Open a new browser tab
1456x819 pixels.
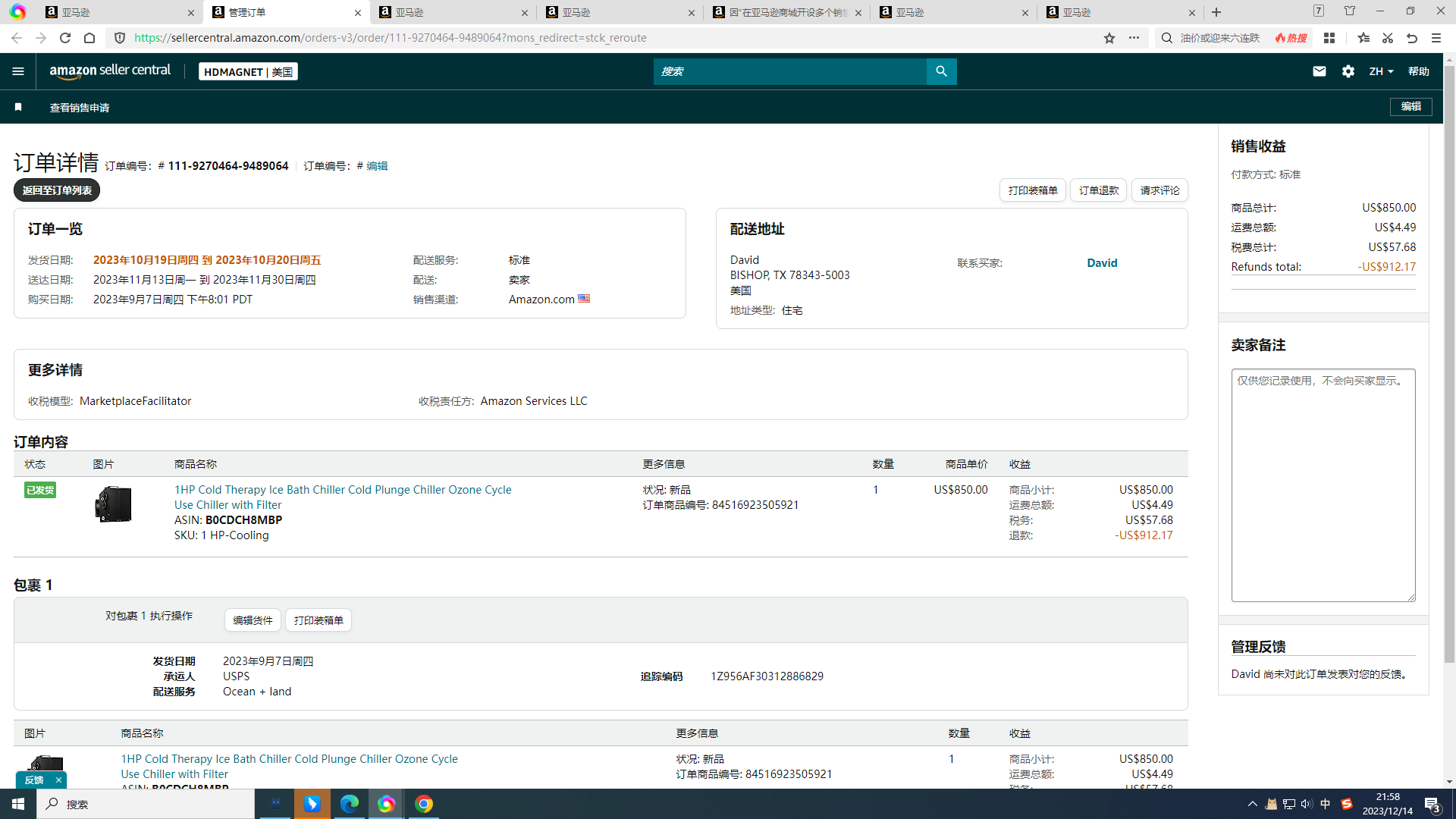1216,12
